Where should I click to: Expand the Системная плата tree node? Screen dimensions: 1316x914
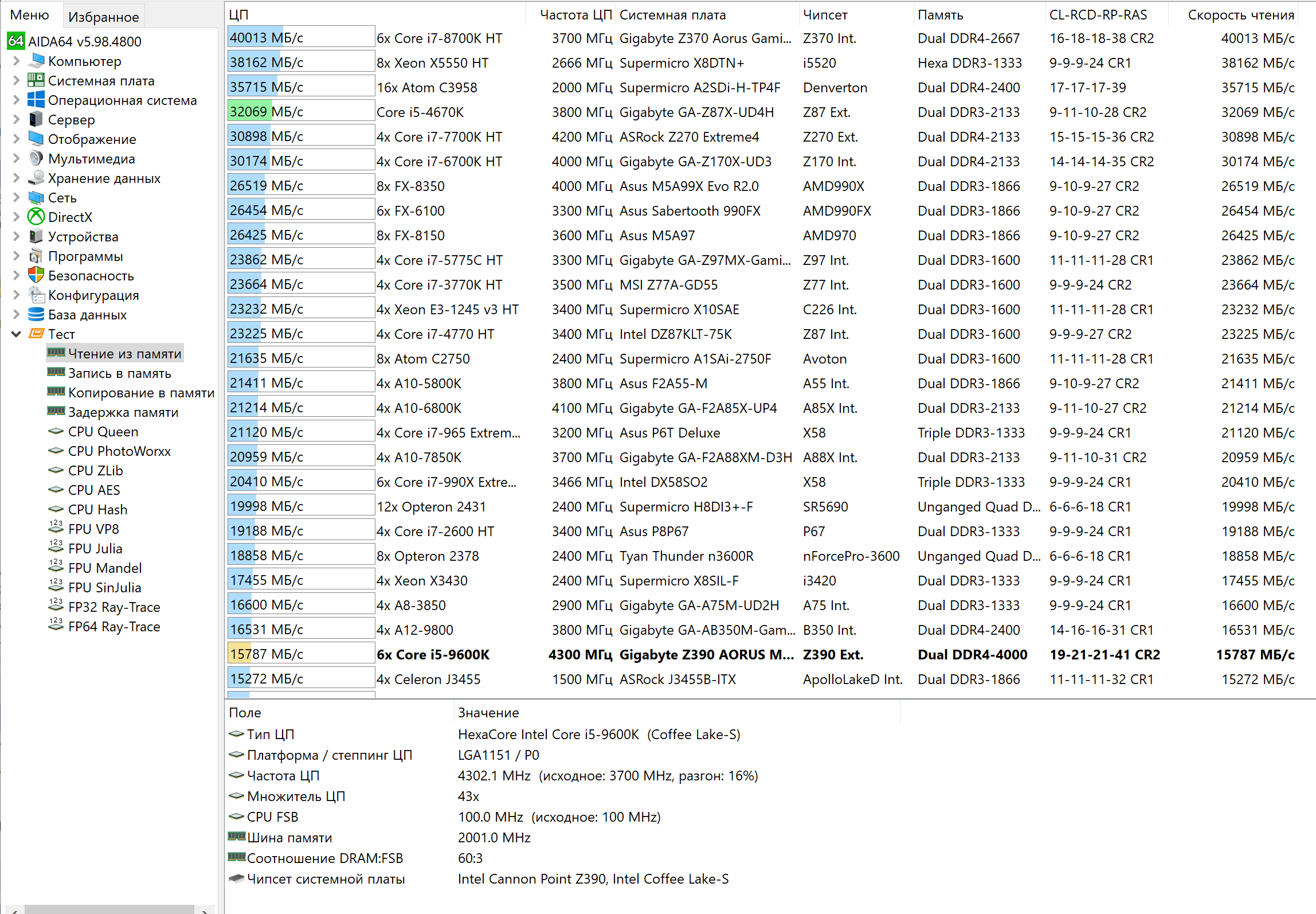pos(16,81)
